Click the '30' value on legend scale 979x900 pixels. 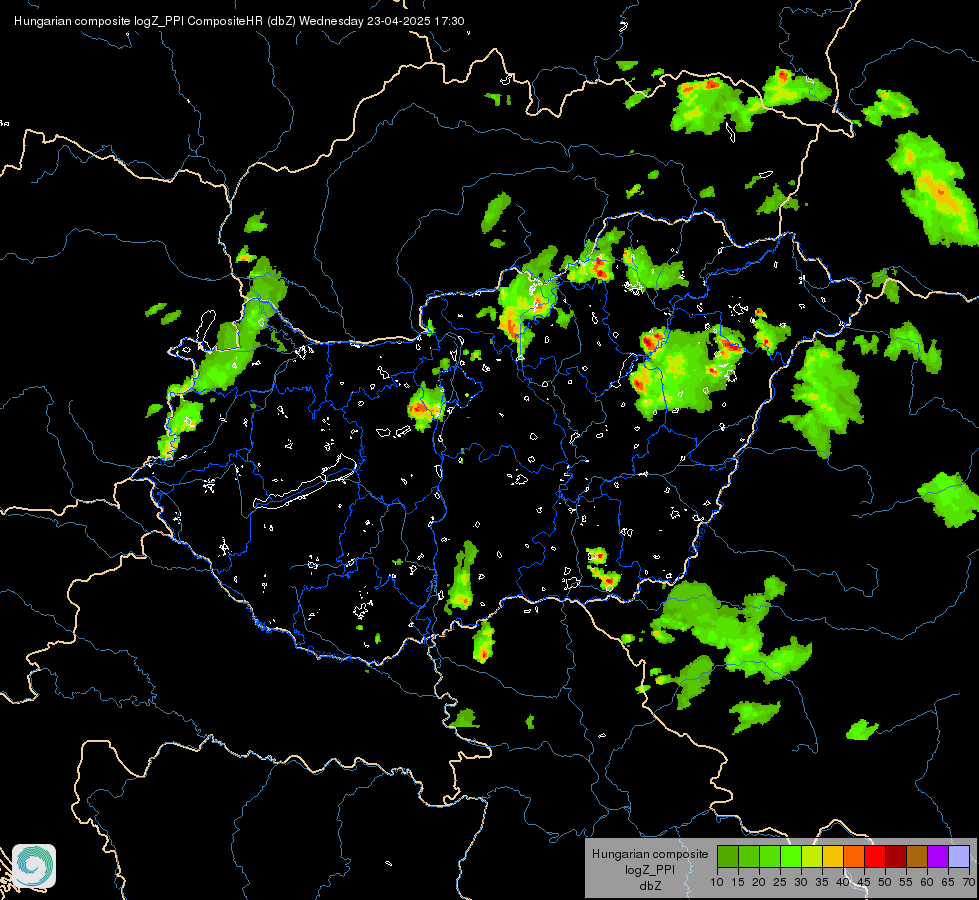tap(801, 882)
